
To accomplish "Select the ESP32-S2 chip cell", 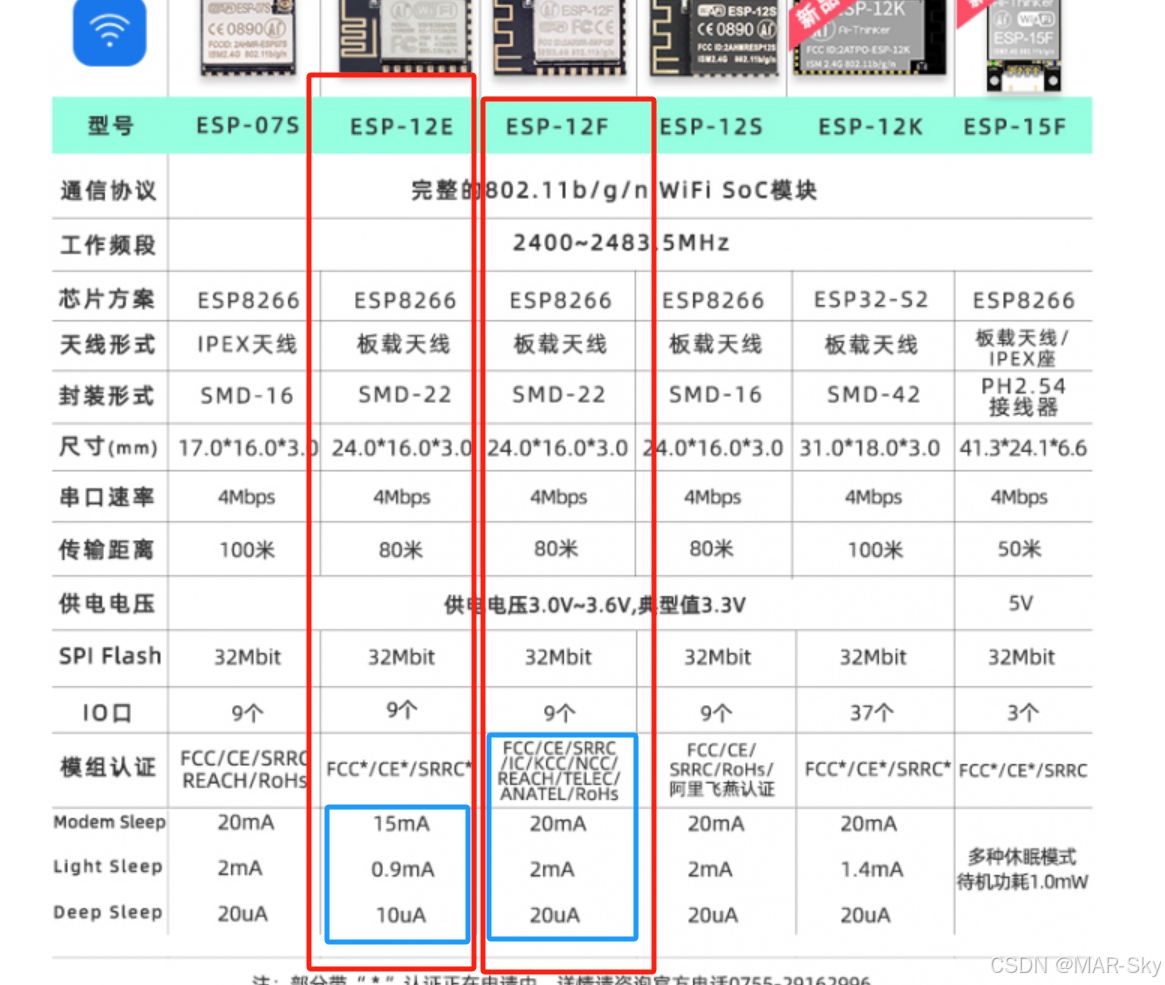I will (x=872, y=300).
